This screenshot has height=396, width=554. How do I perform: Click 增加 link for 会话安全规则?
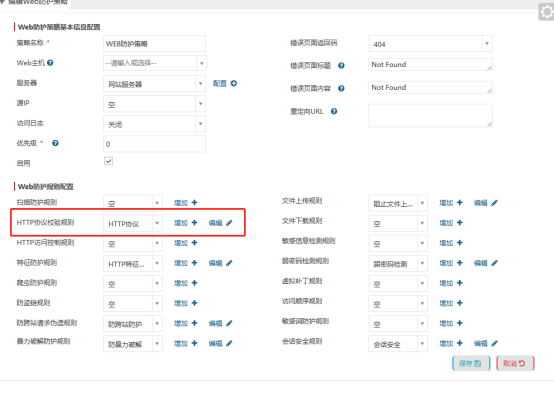(x=446, y=344)
